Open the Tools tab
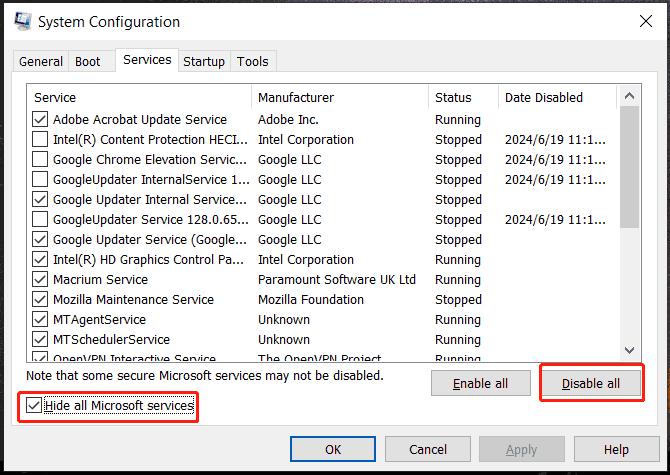 (x=253, y=62)
